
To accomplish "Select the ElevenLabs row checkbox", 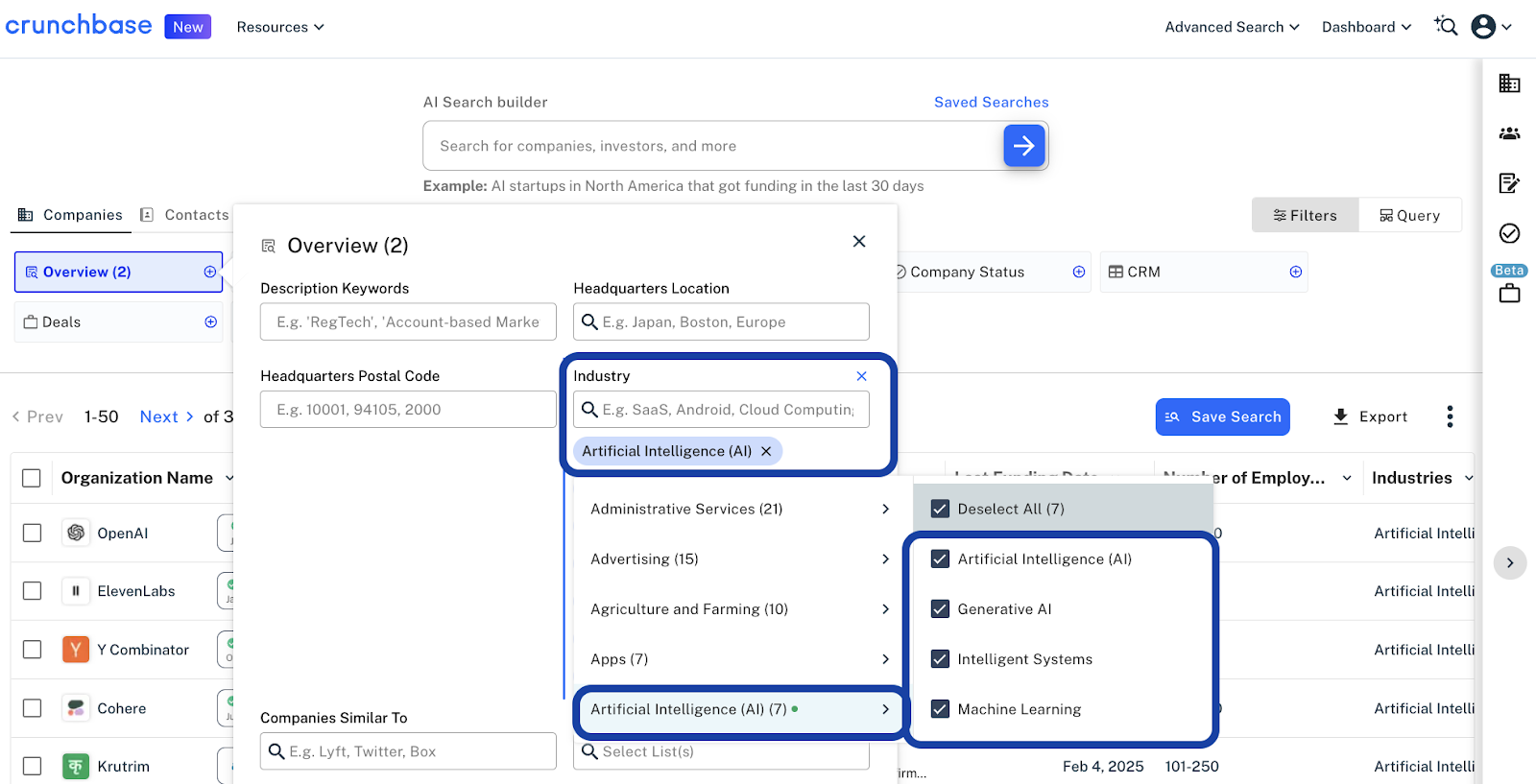I will [x=32, y=591].
